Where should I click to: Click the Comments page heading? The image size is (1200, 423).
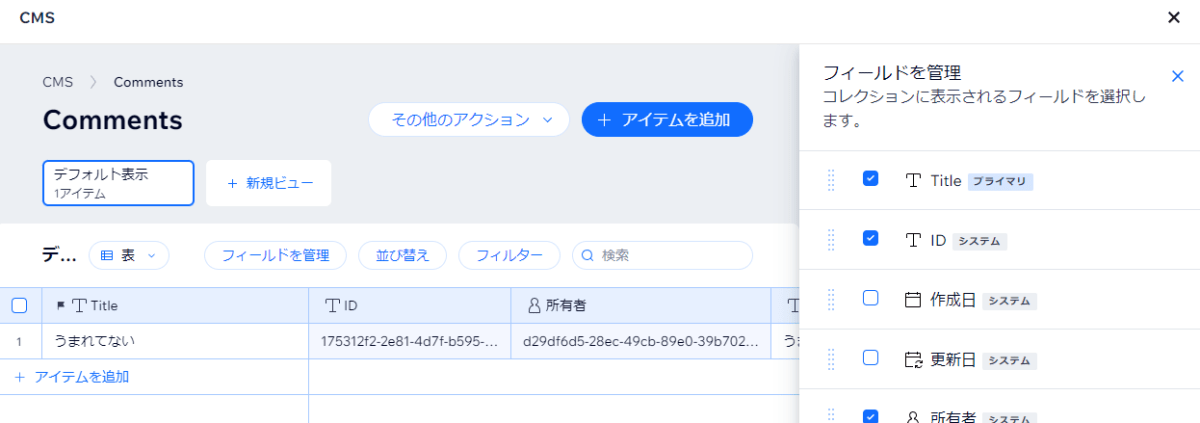pyautogui.click(x=112, y=120)
